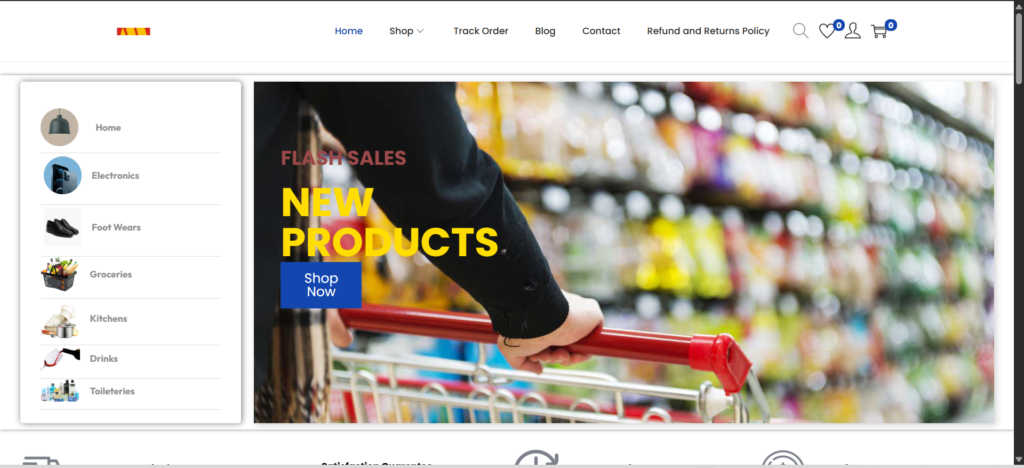Open the search magnifier icon
The width and height of the screenshot is (1024, 468).
[800, 31]
